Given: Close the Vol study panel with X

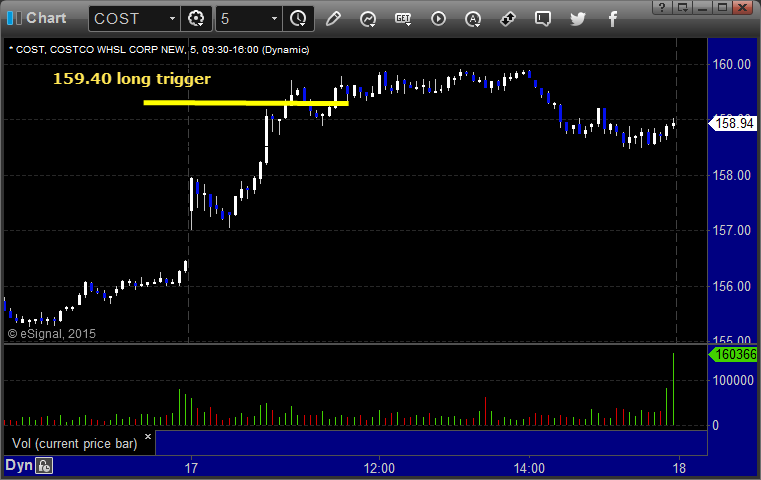Looking at the screenshot, I should 148,436.
